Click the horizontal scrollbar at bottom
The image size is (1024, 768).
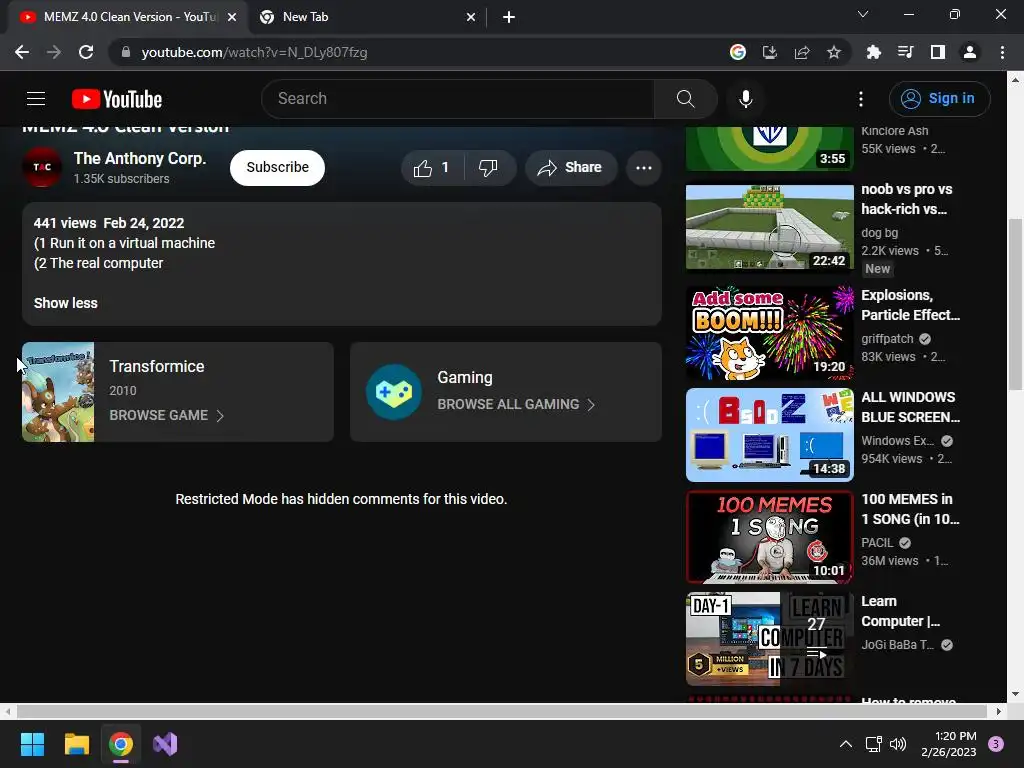(x=502, y=711)
